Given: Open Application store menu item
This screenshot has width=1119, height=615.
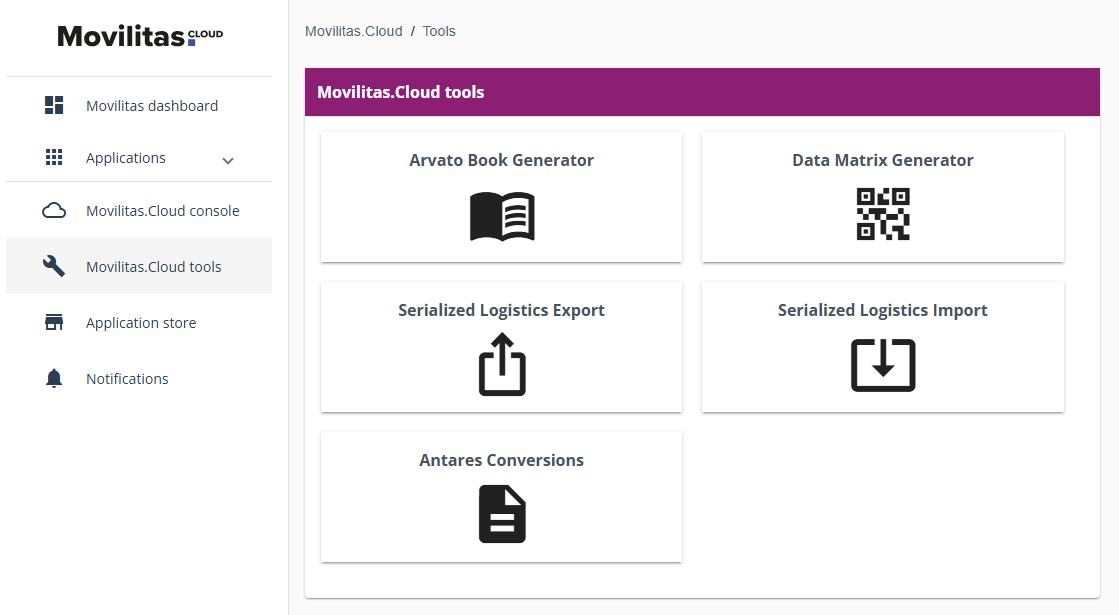Looking at the screenshot, I should pos(139,322).
